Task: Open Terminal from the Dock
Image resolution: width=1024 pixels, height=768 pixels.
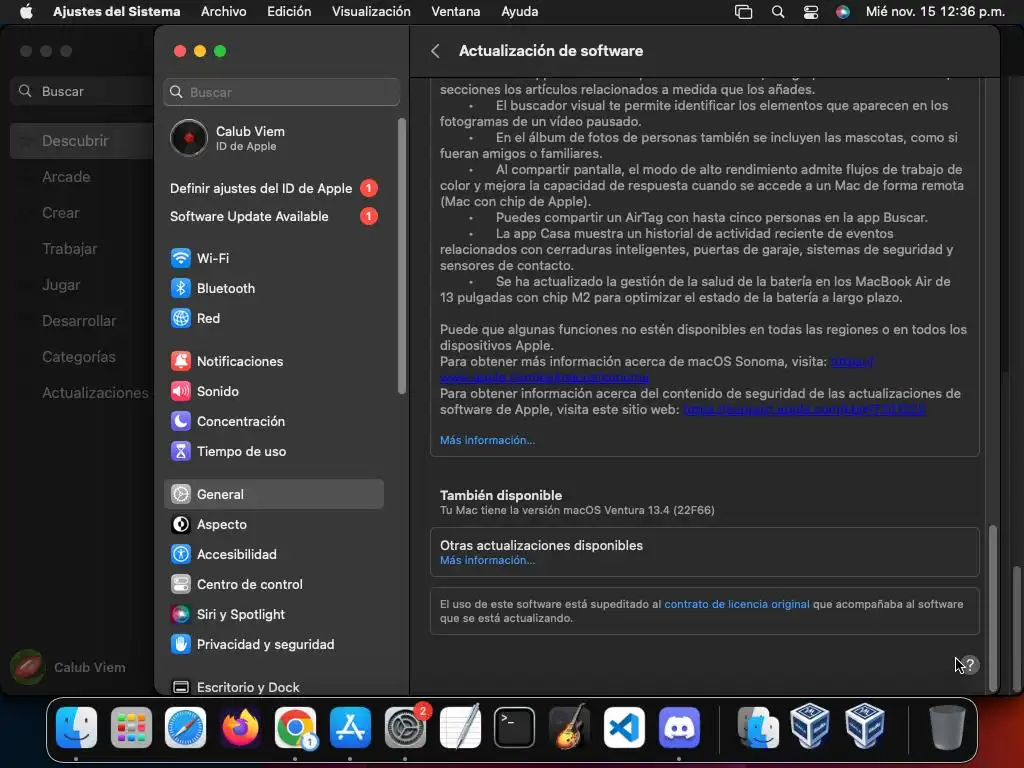Action: coord(515,727)
